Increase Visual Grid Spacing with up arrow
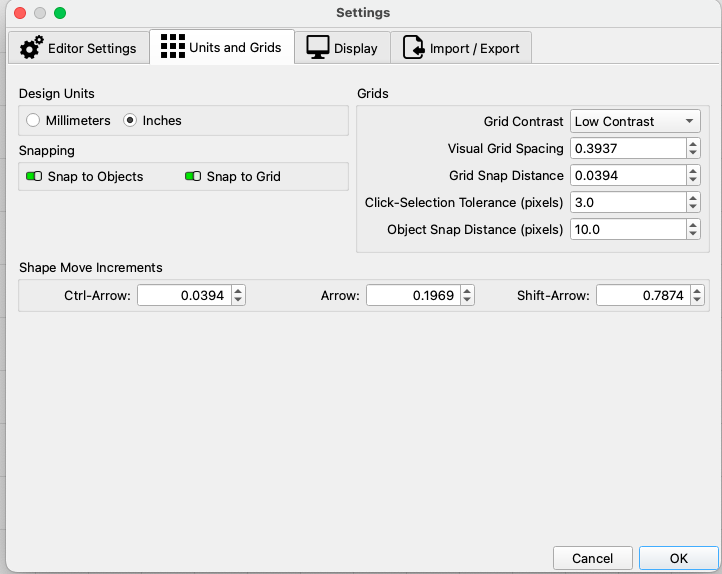The height and width of the screenshot is (574, 722). (x=693, y=144)
